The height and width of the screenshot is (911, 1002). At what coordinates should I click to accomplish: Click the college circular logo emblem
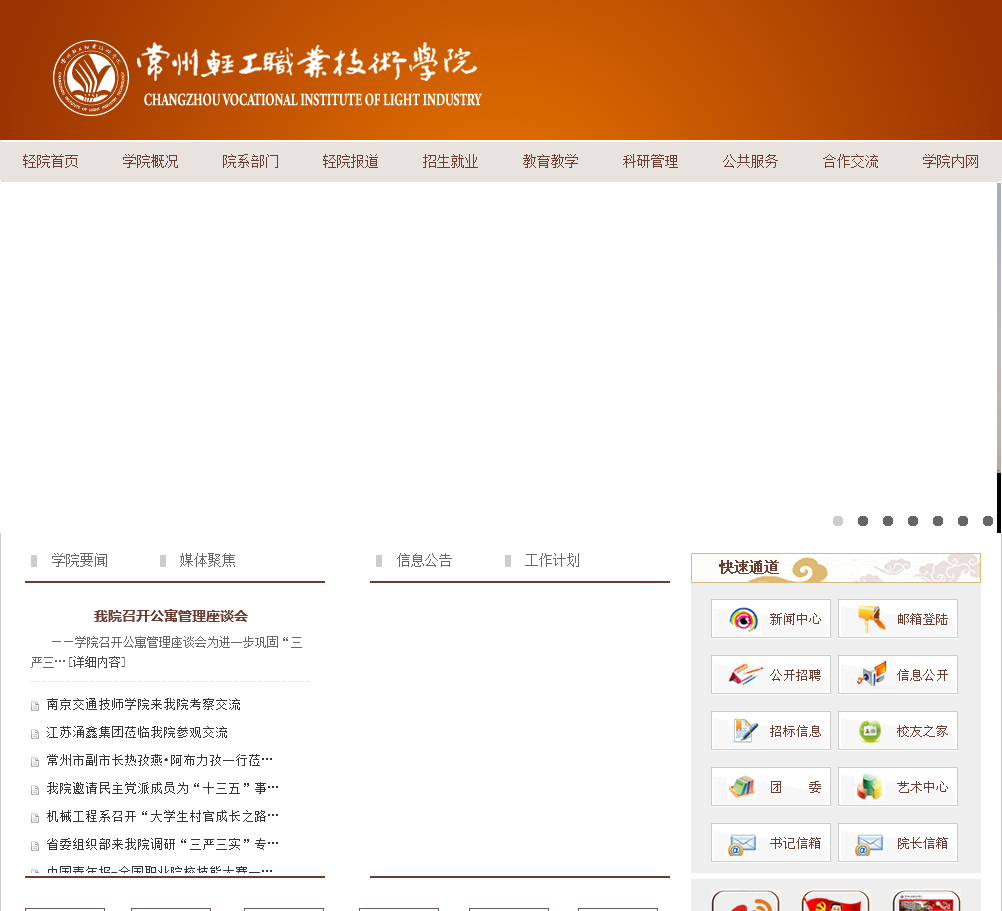91,78
